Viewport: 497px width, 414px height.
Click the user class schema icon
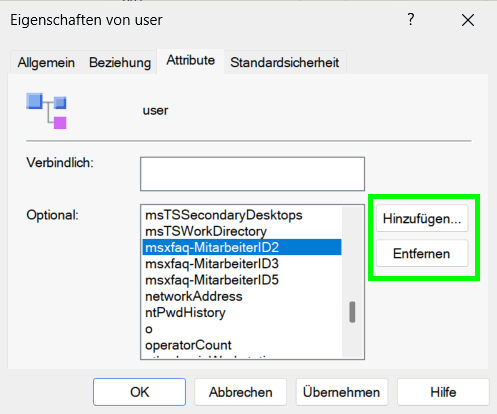coord(46,111)
